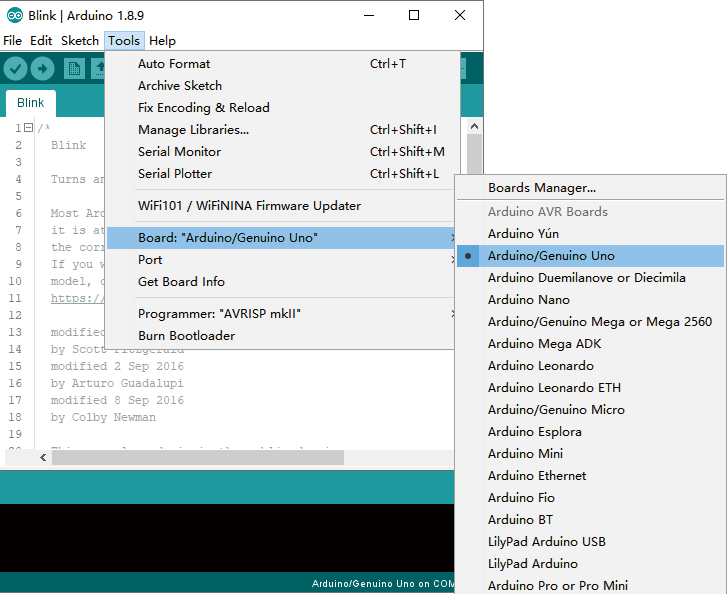
Task: Click the Arduino logo in the title bar
Action: 14,15
